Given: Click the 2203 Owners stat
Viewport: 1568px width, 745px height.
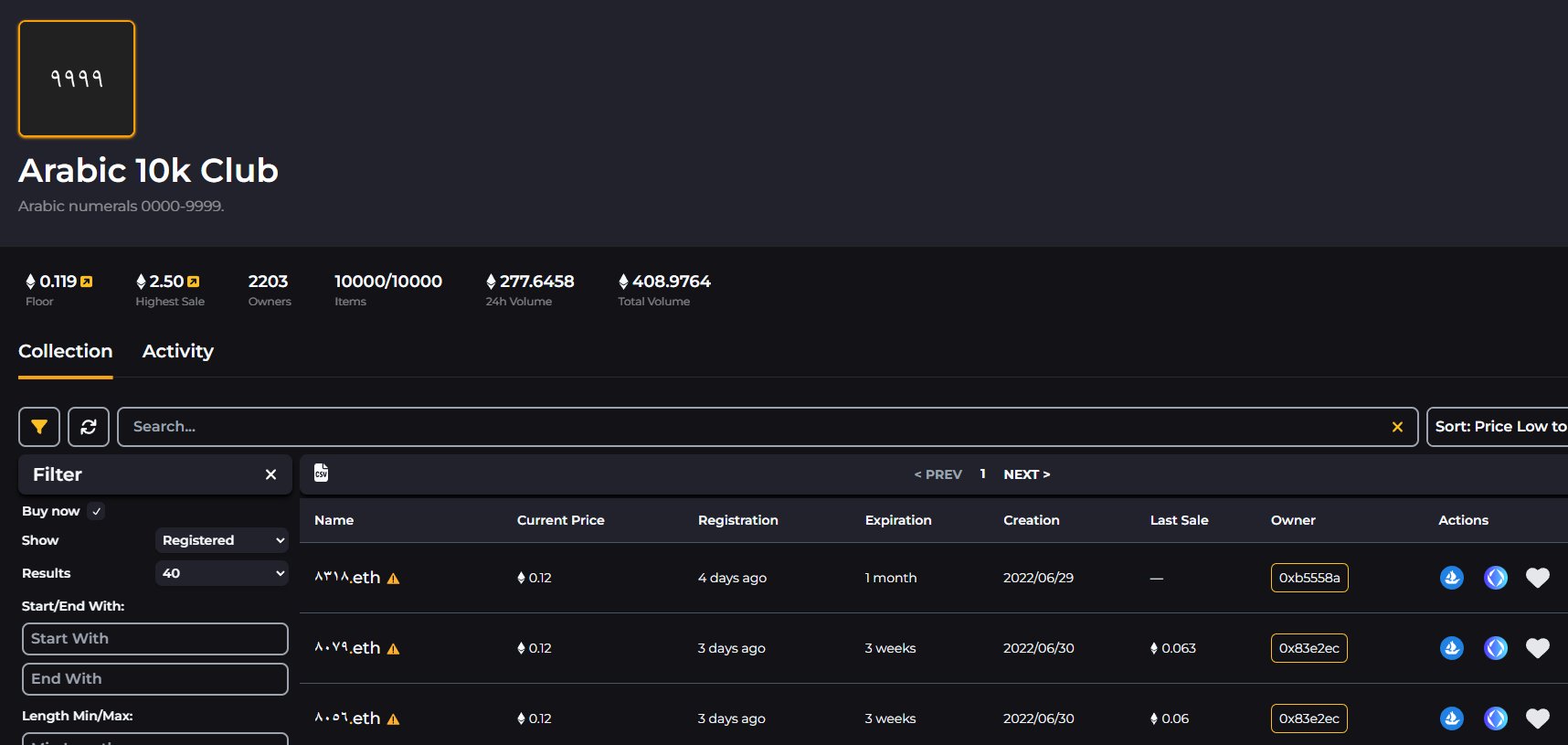Looking at the screenshot, I should pyautogui.click(x=269, y=290).
